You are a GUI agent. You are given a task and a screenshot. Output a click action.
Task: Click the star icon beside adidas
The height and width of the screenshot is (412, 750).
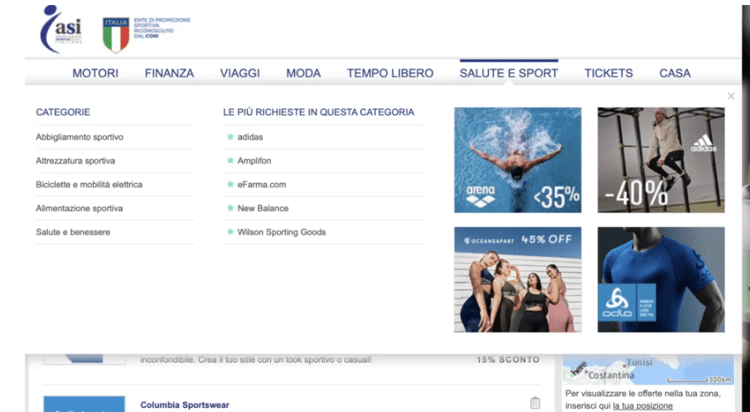[x=230, y=137]
